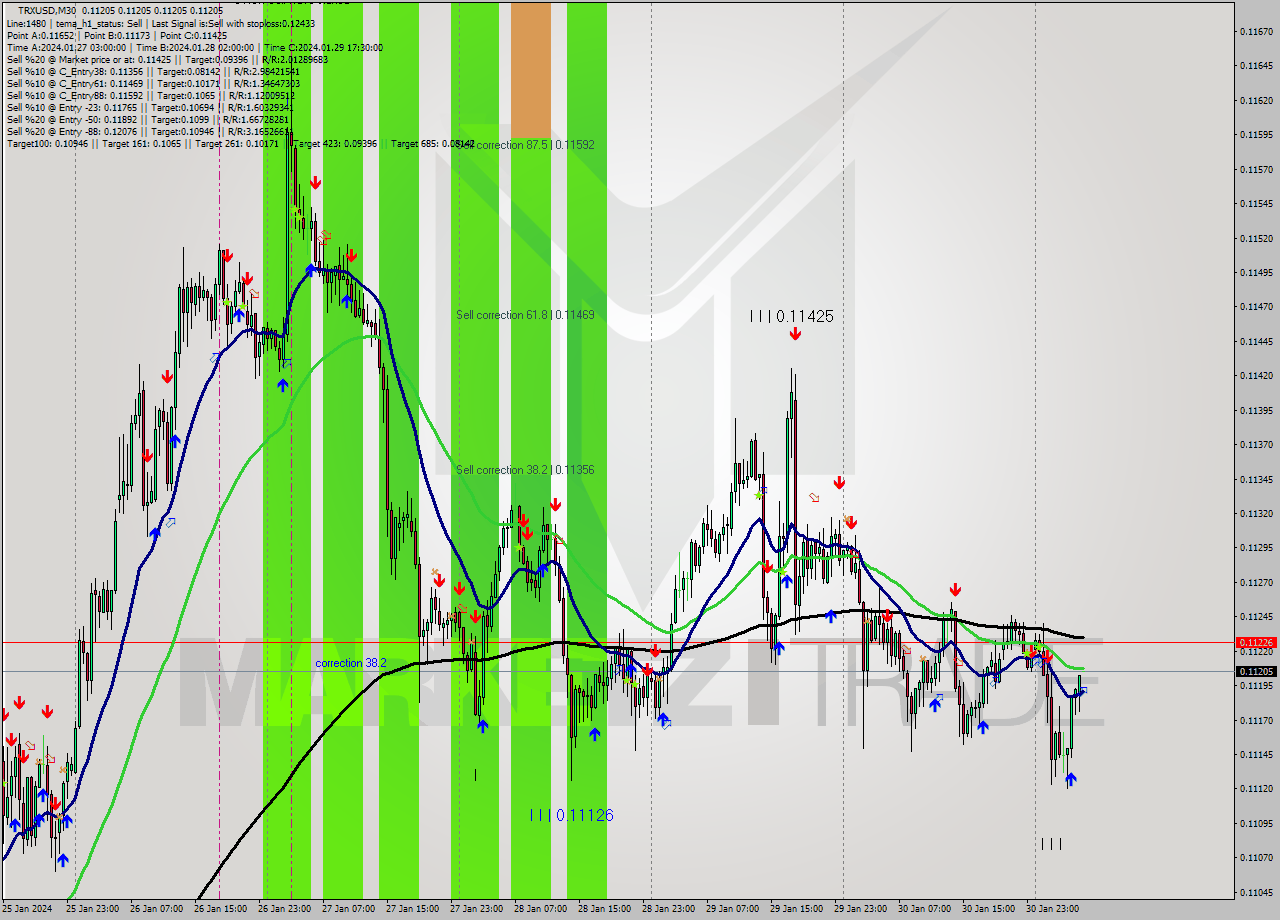Click 'Sell correction 61.8 | 0.11469' label
Image resolution: width=1280 pixels, height=920 pixels.
(525, 315)
